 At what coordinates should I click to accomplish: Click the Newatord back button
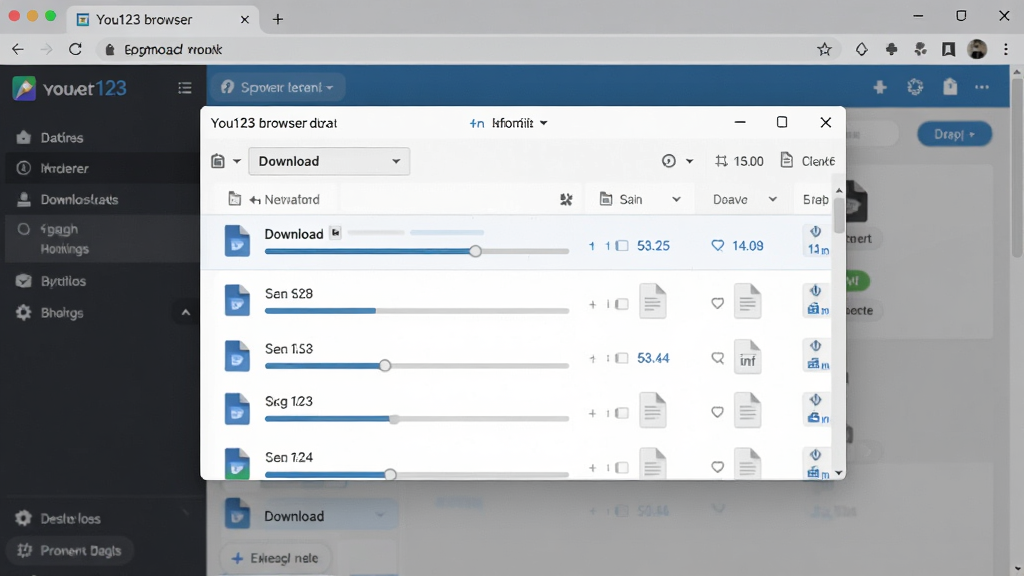point(283,199)
